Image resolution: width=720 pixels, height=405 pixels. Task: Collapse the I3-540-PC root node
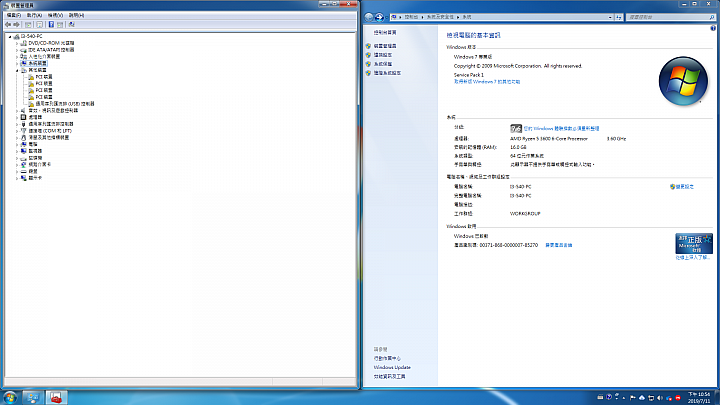click(10, 36)
